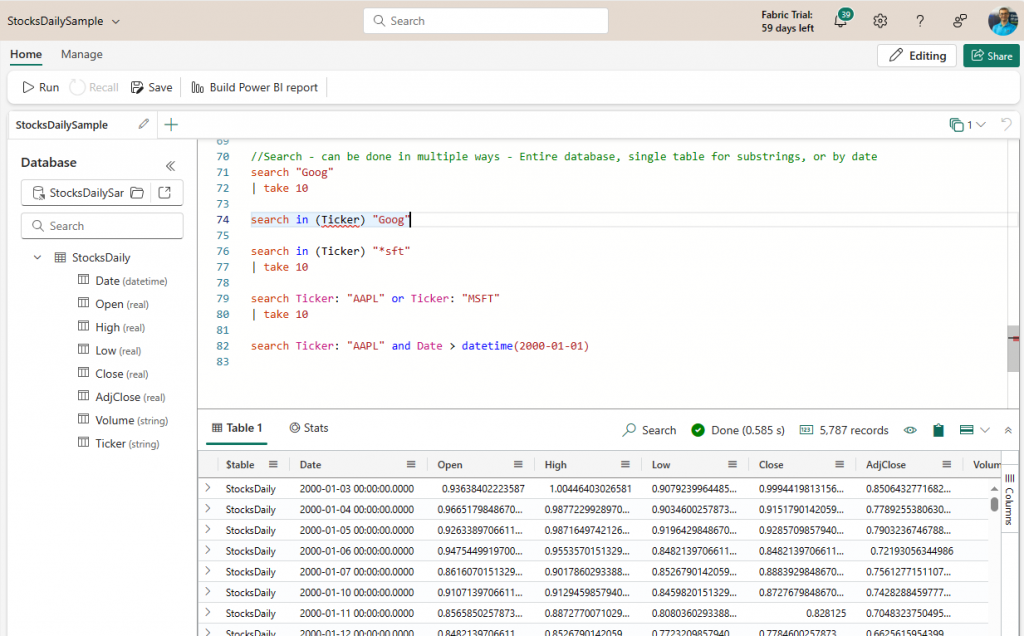Copy results using the clipboard icon
Viewport: 1024px width, 636px height.
point(938,430)
